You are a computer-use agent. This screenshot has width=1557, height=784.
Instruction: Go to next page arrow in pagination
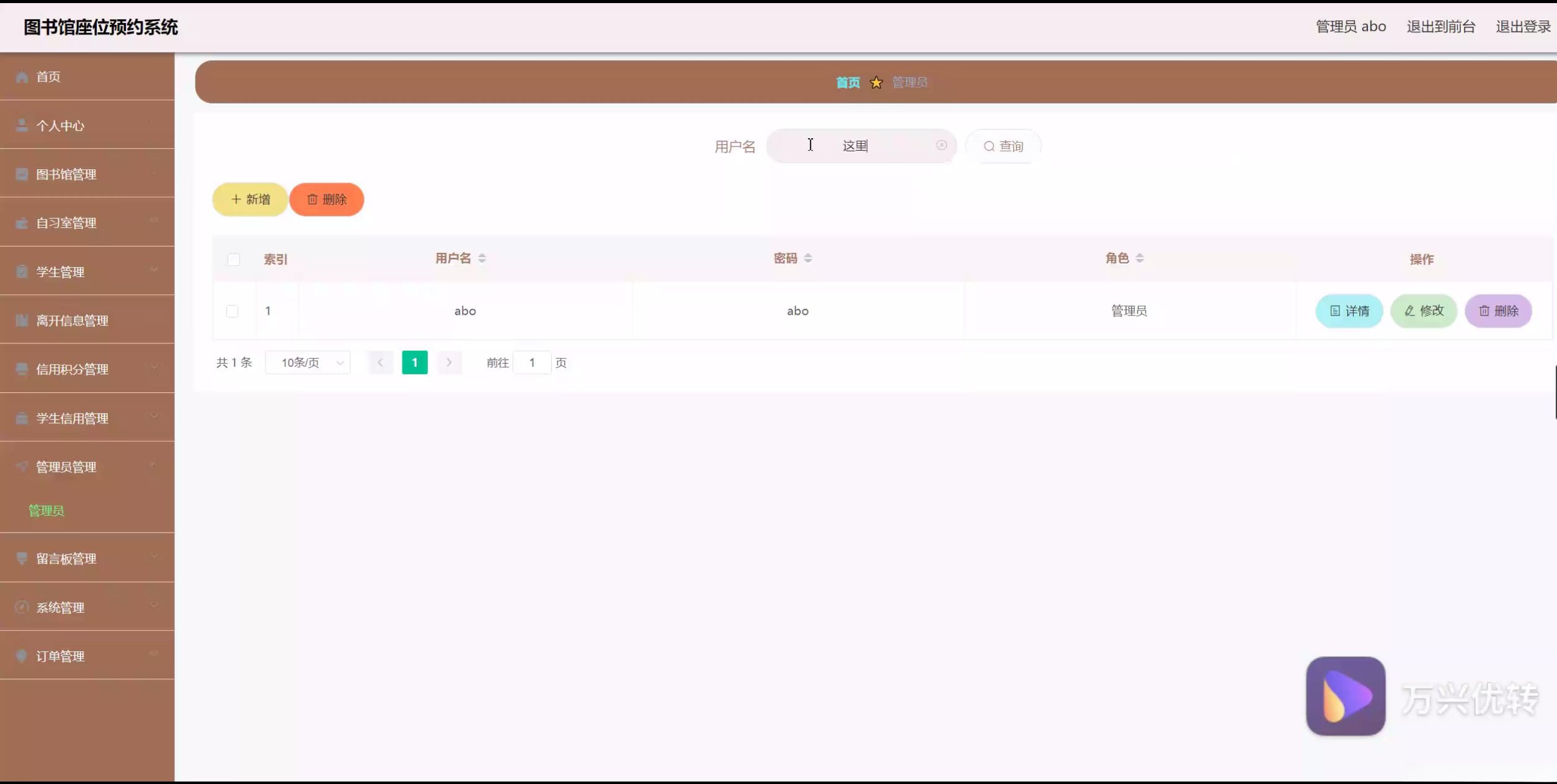pyautogui.click(x=449, y=363)
